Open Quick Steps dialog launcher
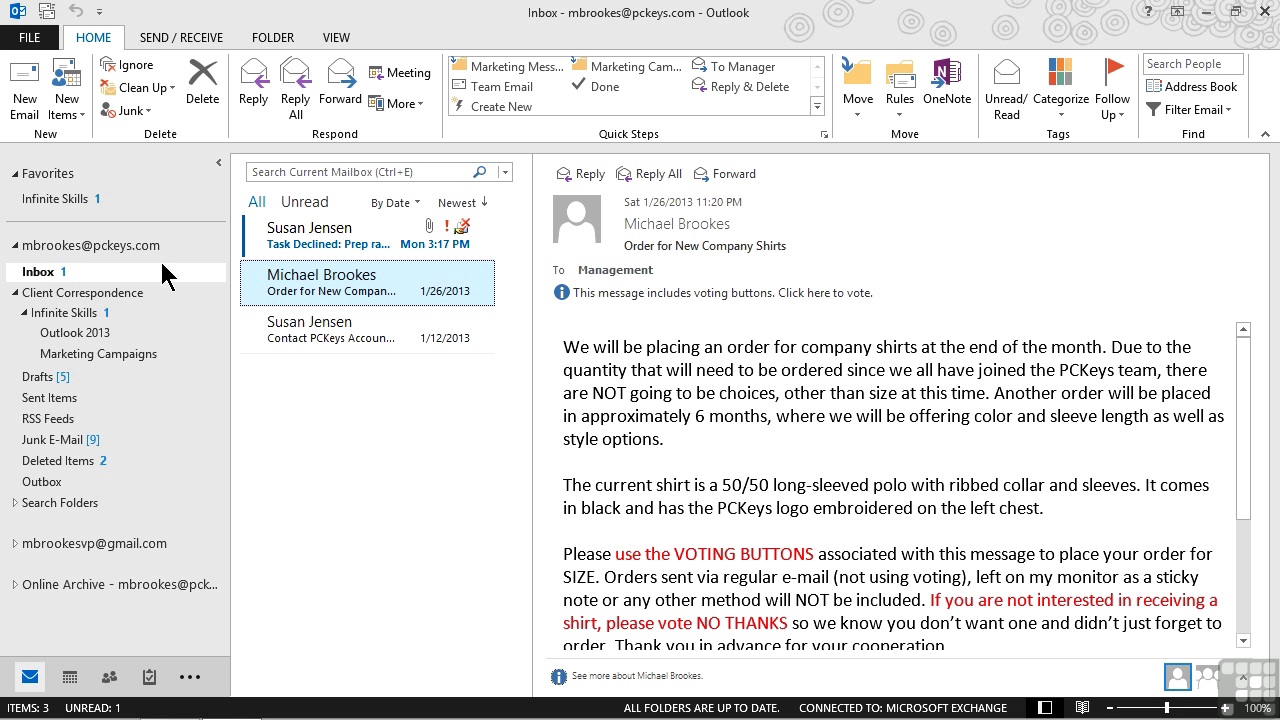 pyautogui.click(x=824, y=134)
